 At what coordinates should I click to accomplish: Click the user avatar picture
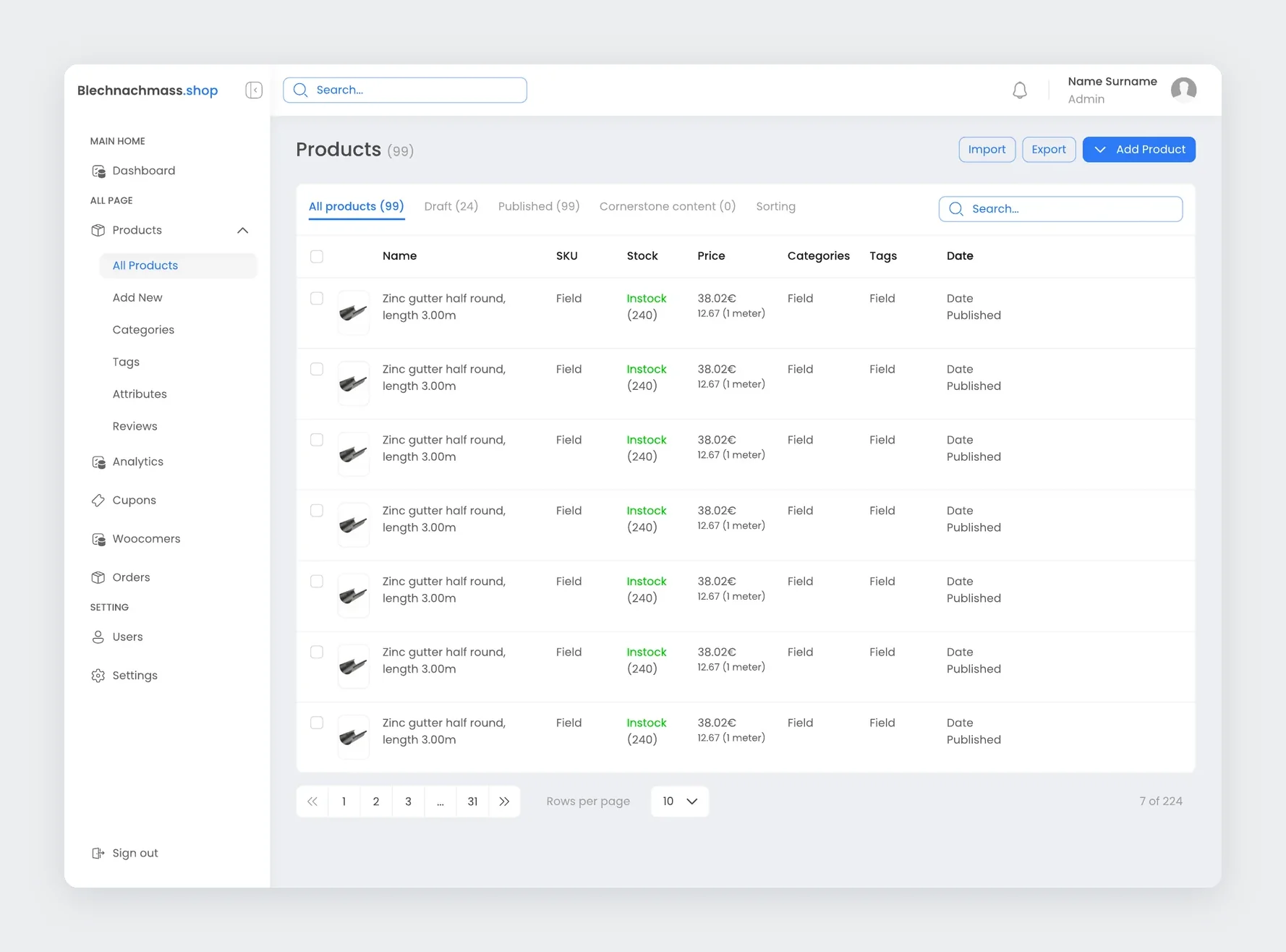[x=1183, y=90]
